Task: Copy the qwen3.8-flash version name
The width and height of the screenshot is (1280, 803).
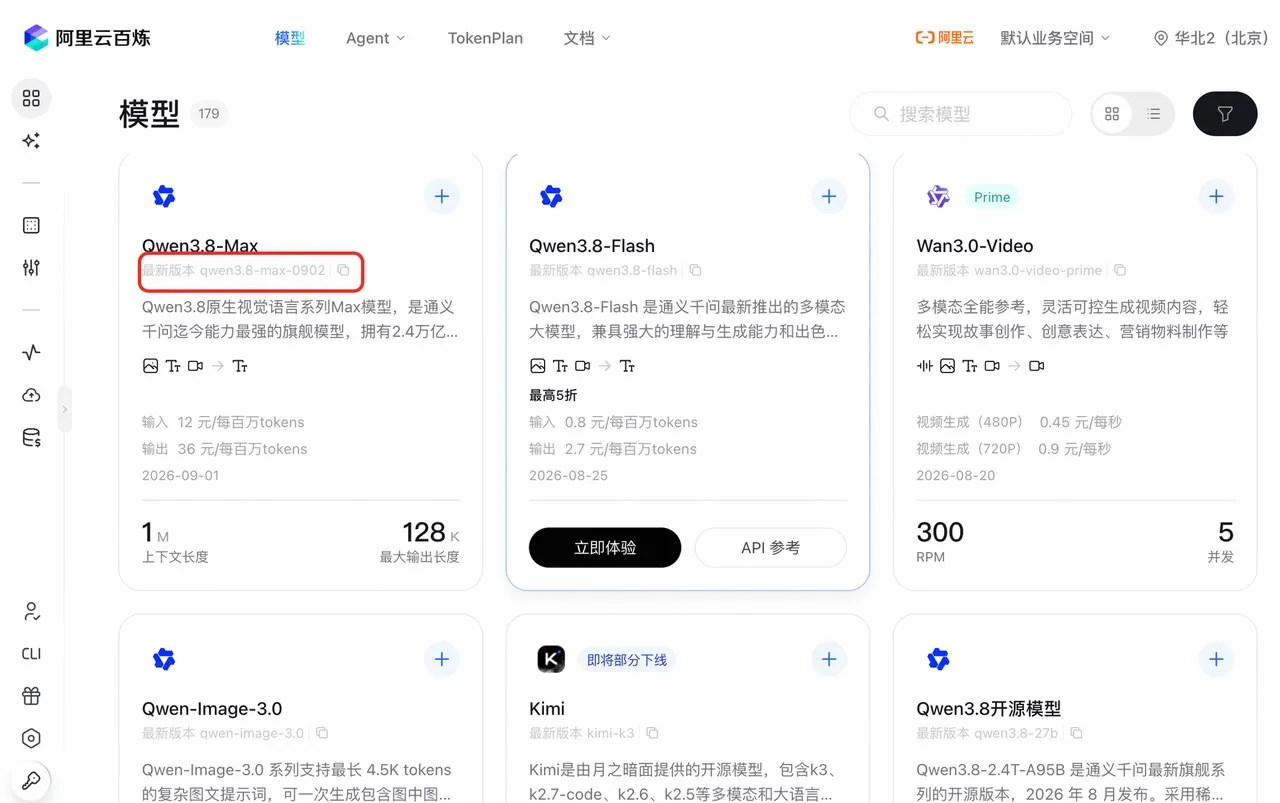Action: [695, 270]
